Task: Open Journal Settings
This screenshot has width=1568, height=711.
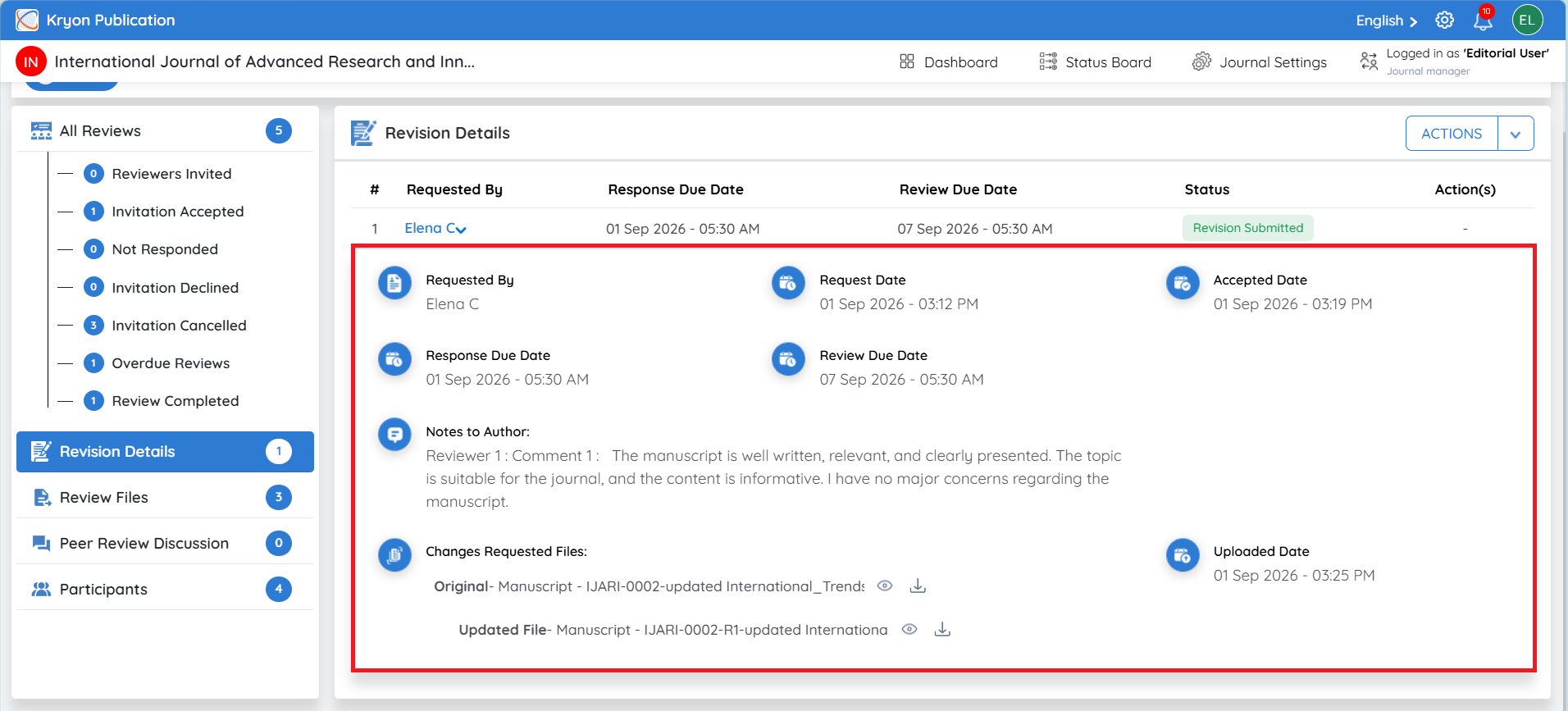Action: [x=1260, y=62]
